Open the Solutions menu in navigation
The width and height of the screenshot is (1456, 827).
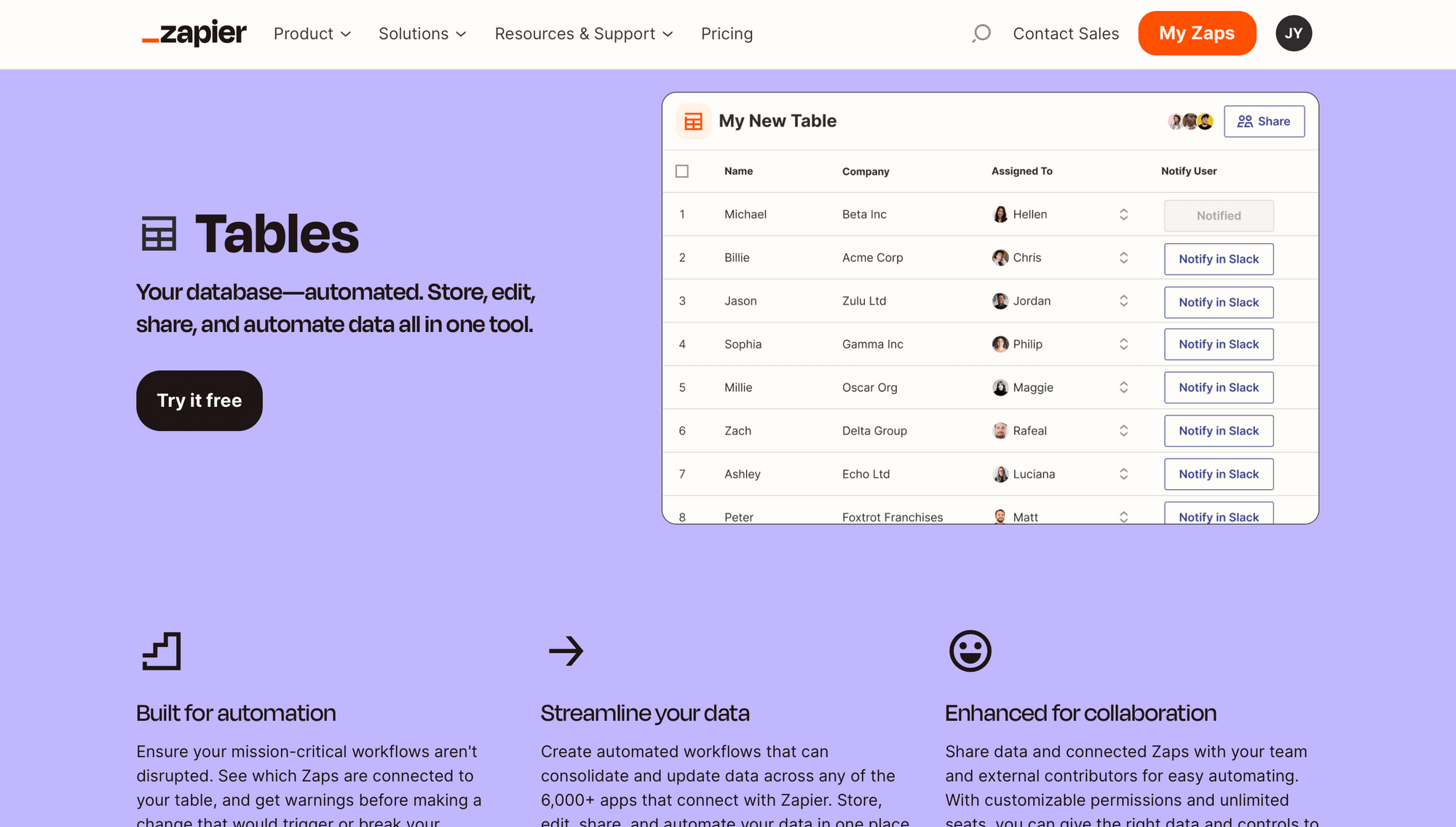click(422, 33)
